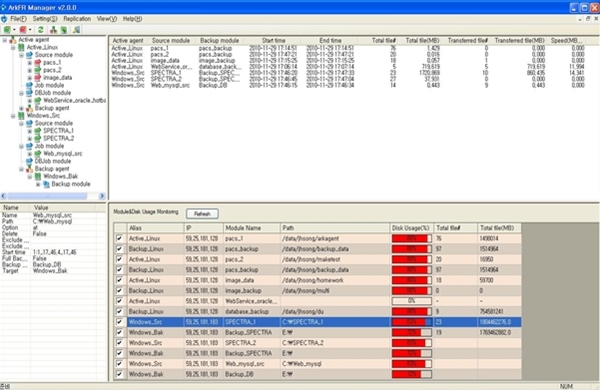600x390 pixels.
Task: Click the red arrow icon of image_data
Action: pyautogui.click(x=38, y=78)
